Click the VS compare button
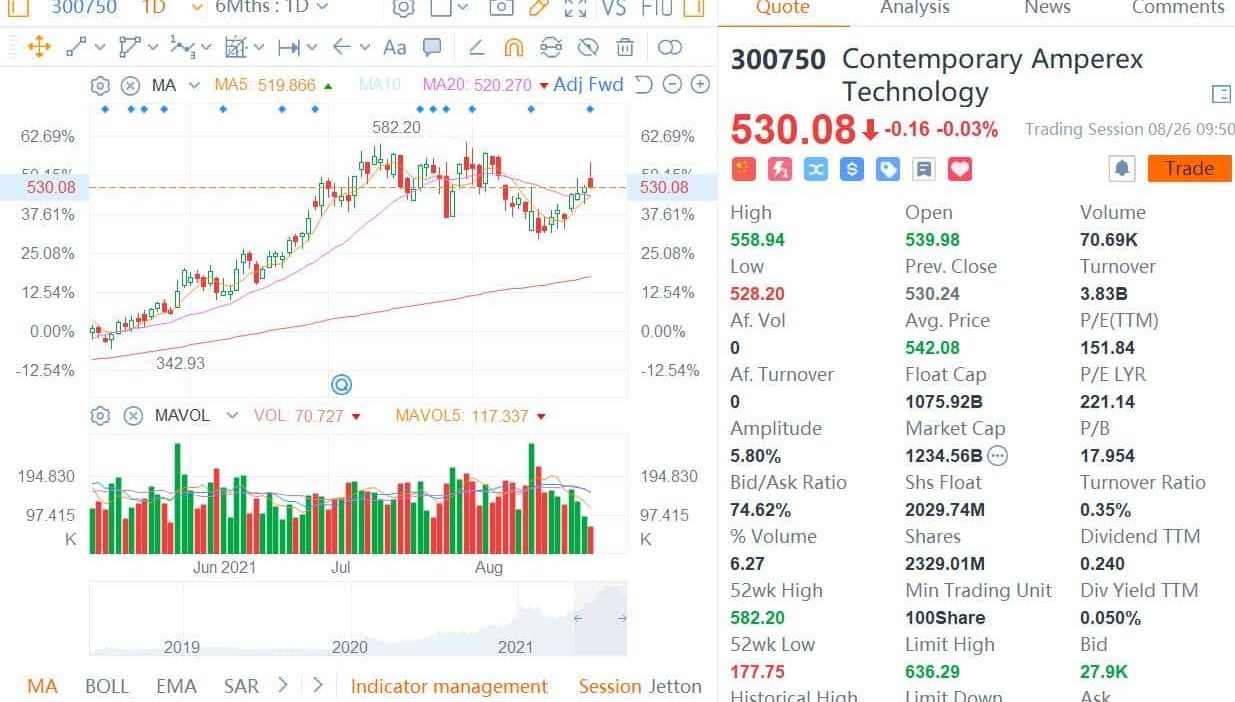1235x702 pixels. pos(614,8)
